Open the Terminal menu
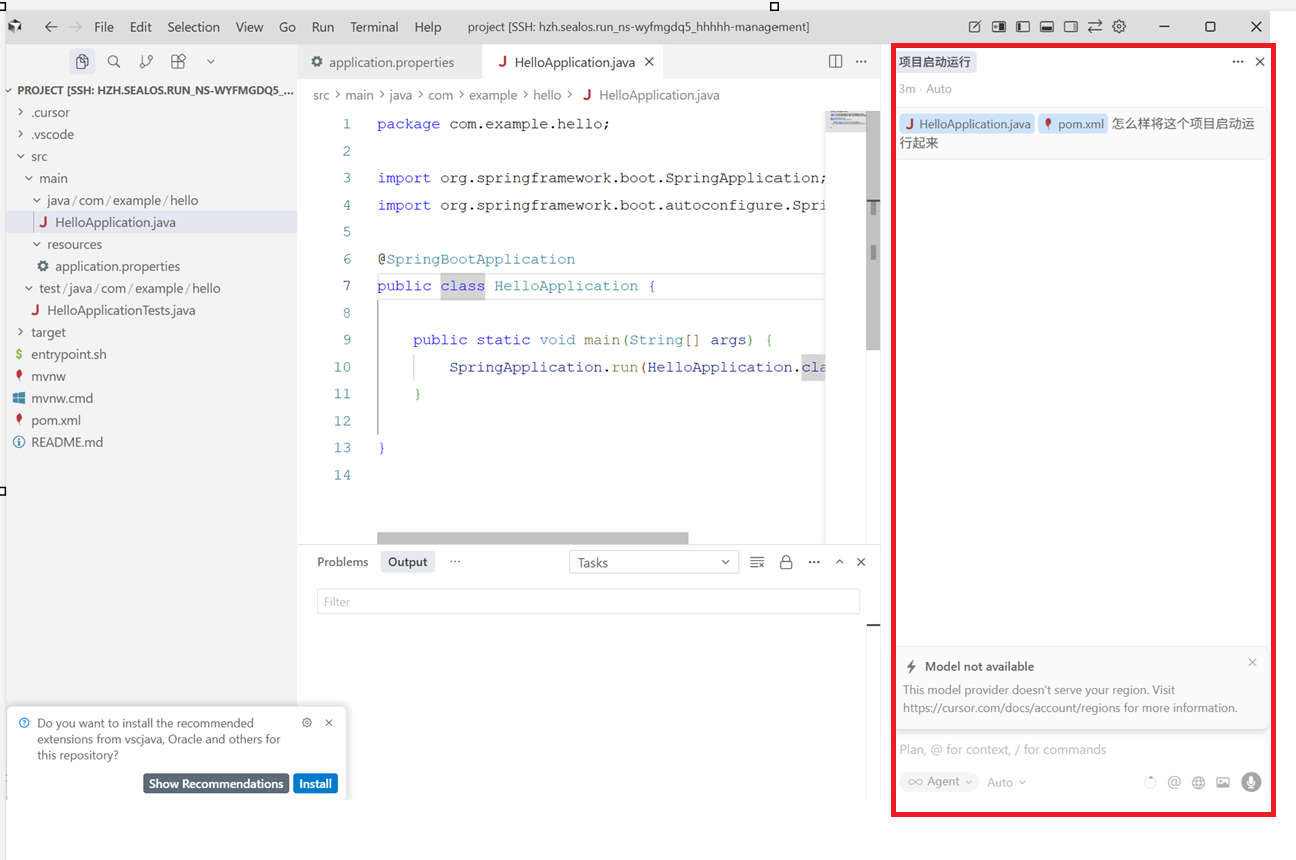The width and height of the screenshot is (1296, 860). coord(374,27)
